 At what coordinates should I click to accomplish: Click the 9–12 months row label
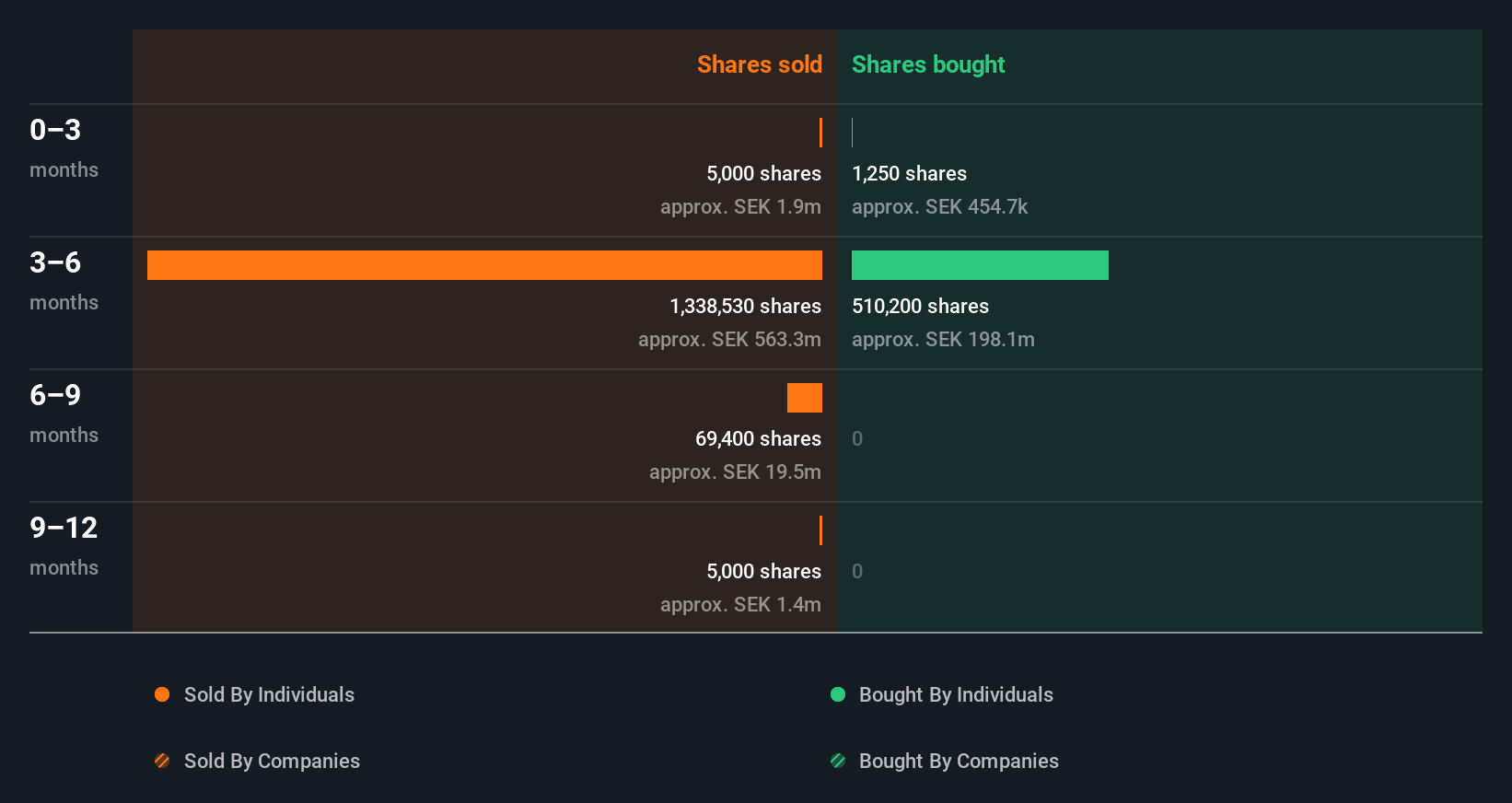(x=64, y=545)
